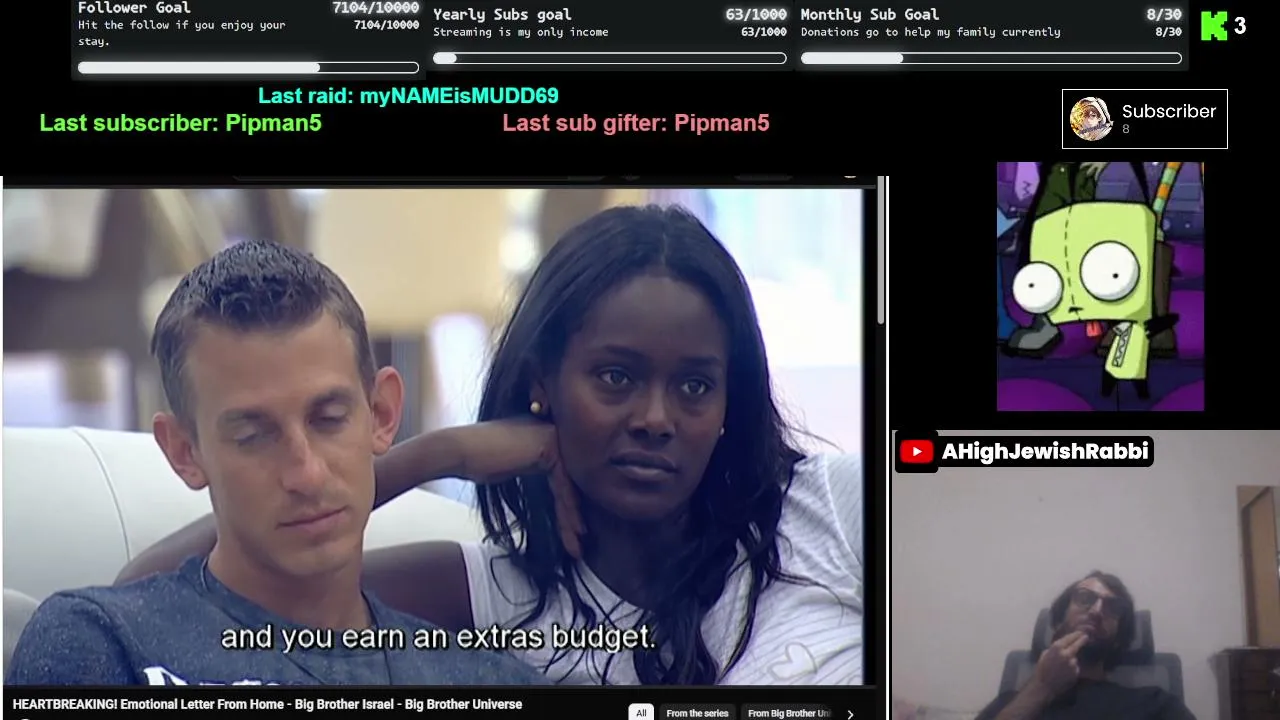Screen dimensions: 1280x720
Task: Click the Yearly Subs goal progress bar
Action: tap(610, 58)
